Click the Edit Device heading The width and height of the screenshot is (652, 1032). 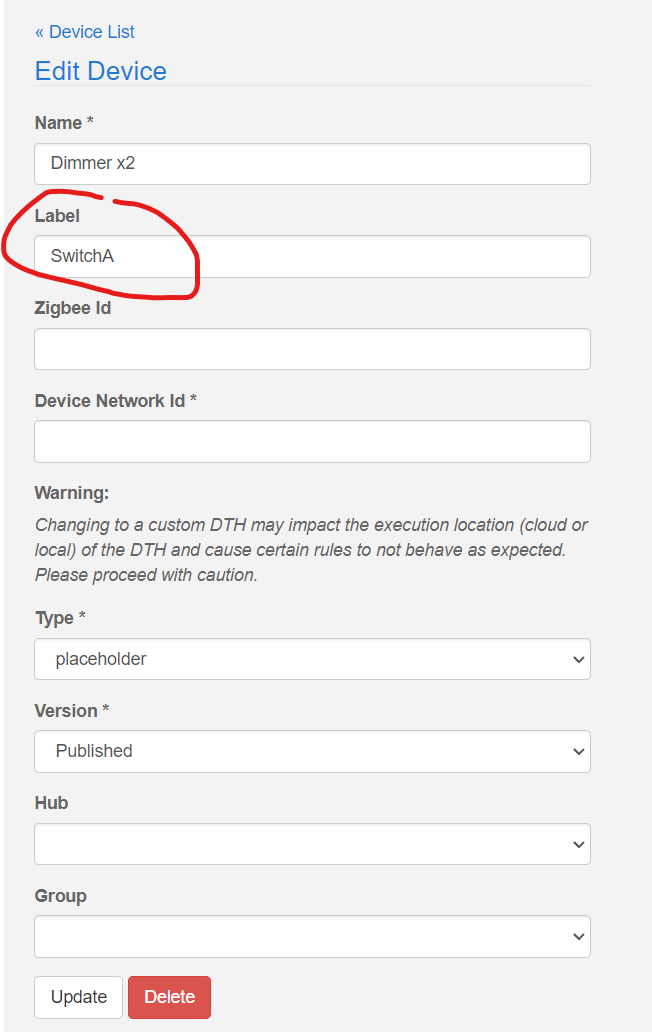click(100, 71)
